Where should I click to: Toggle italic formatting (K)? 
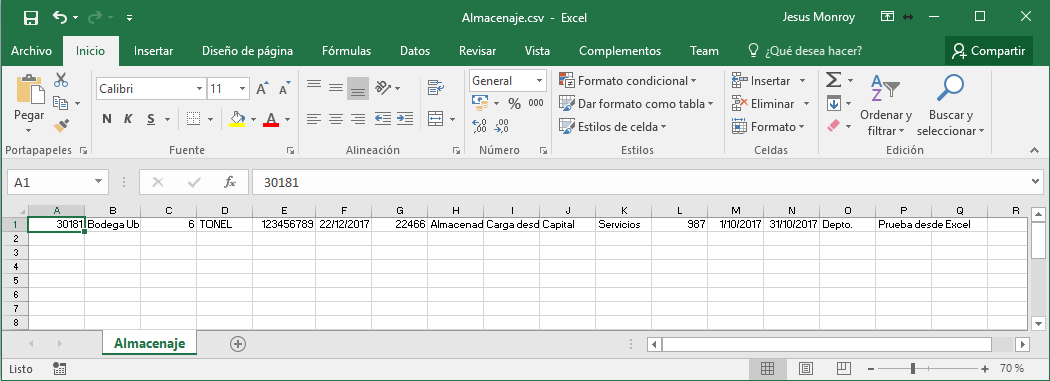click(x=128, y=119)
